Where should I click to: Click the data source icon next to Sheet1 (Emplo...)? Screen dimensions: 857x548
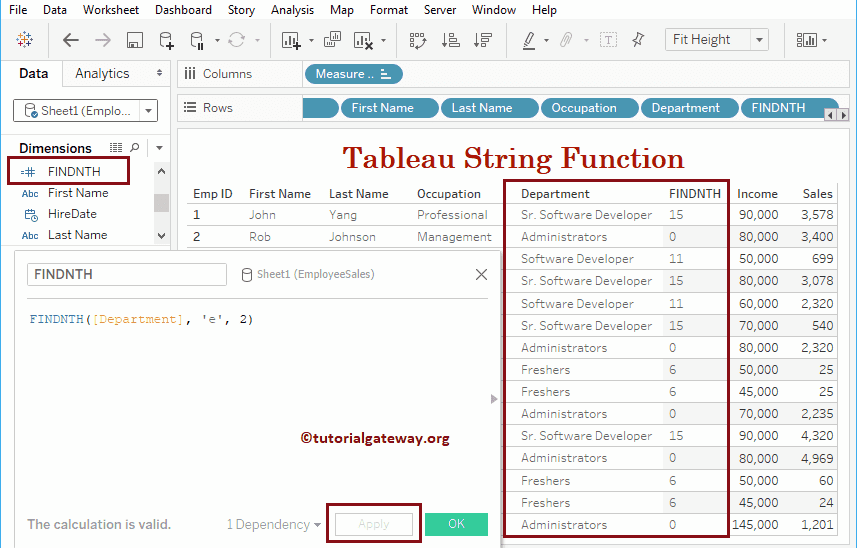tap(31, 111)
